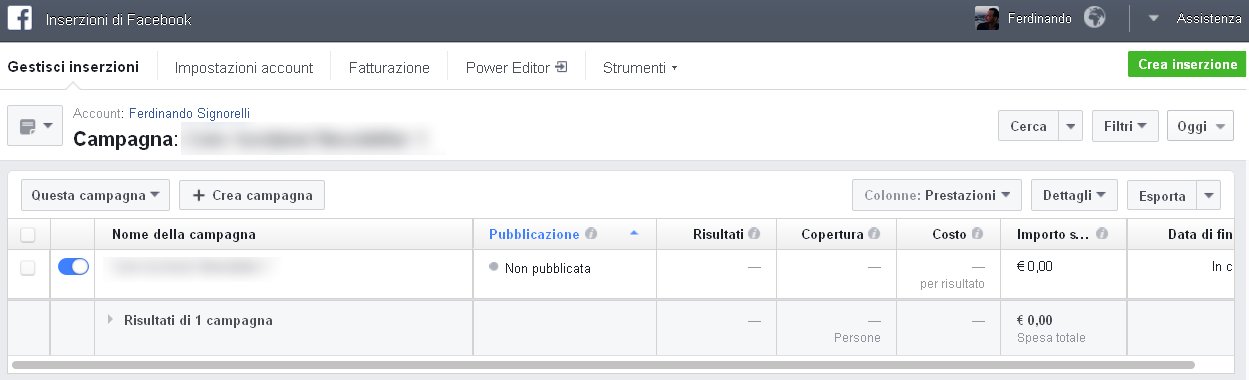
Task: Open the Questa campagna dropdown
Action: pos(95,195)
